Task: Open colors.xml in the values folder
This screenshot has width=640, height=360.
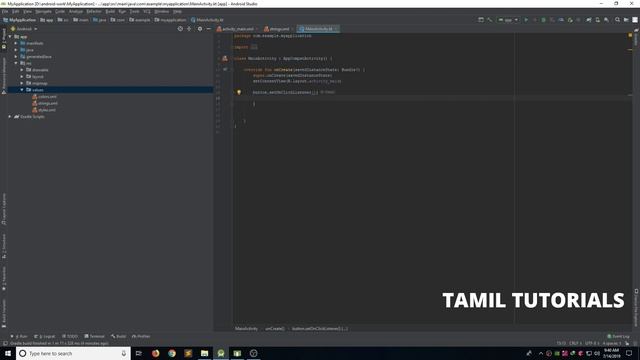Action: (x=44, y=97)
